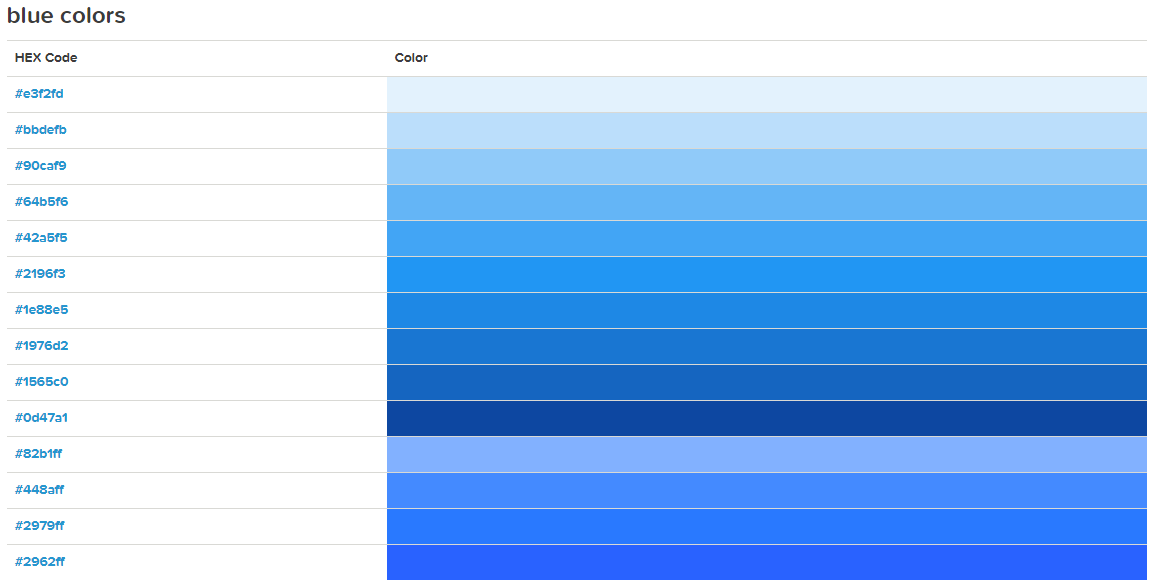Image resolution: width=1154 pixels, height=588 pixels.
Task: Open the #0d47a1 hex code link
Action: (x=41, y=419)
